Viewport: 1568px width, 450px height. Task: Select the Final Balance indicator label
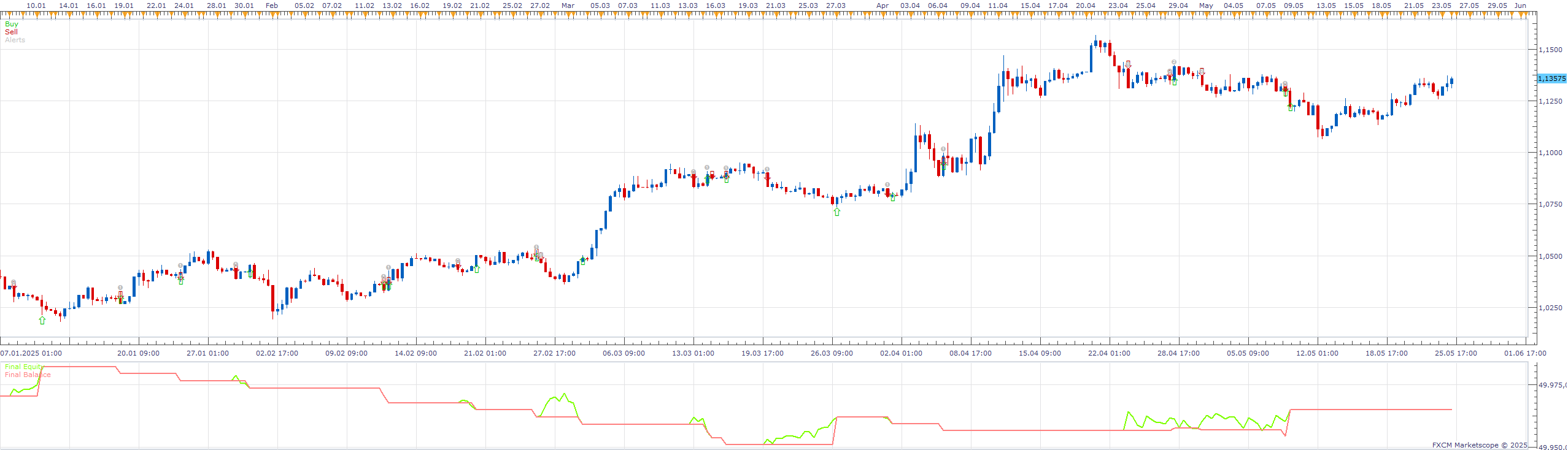coord(28,375)
